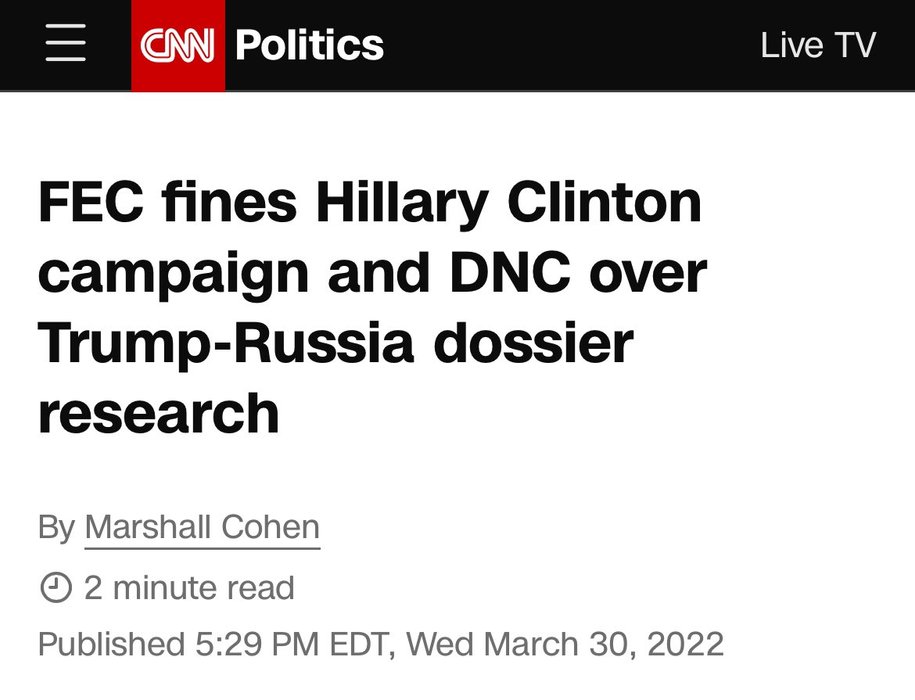Click the headline line "FEC fines Hillary Clinton"
Image resolution: width=915 pixels, height=700 pixels.
click(x=370, y=205)
